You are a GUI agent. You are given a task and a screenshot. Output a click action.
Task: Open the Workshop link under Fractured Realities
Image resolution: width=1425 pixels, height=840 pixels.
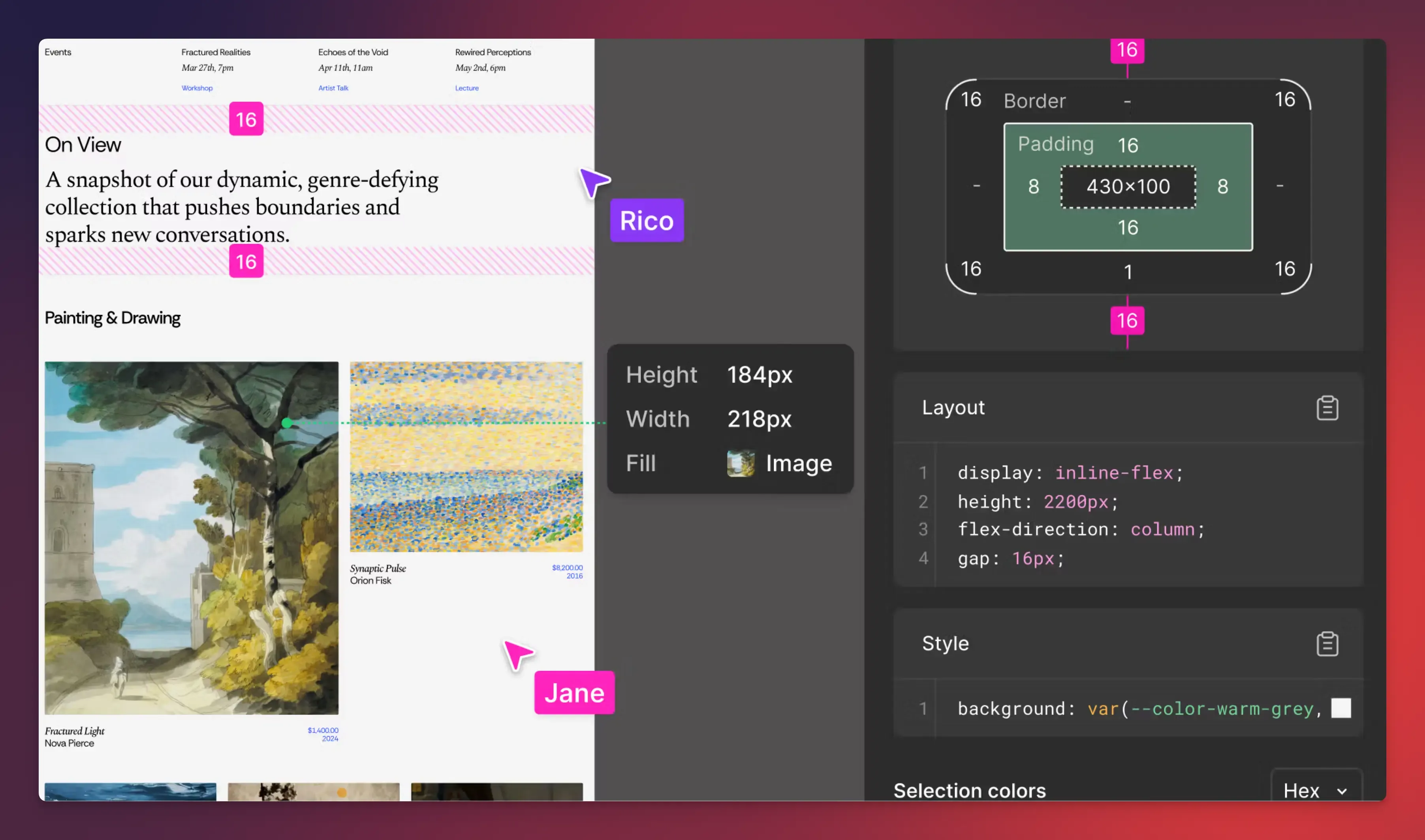[197, 88]
